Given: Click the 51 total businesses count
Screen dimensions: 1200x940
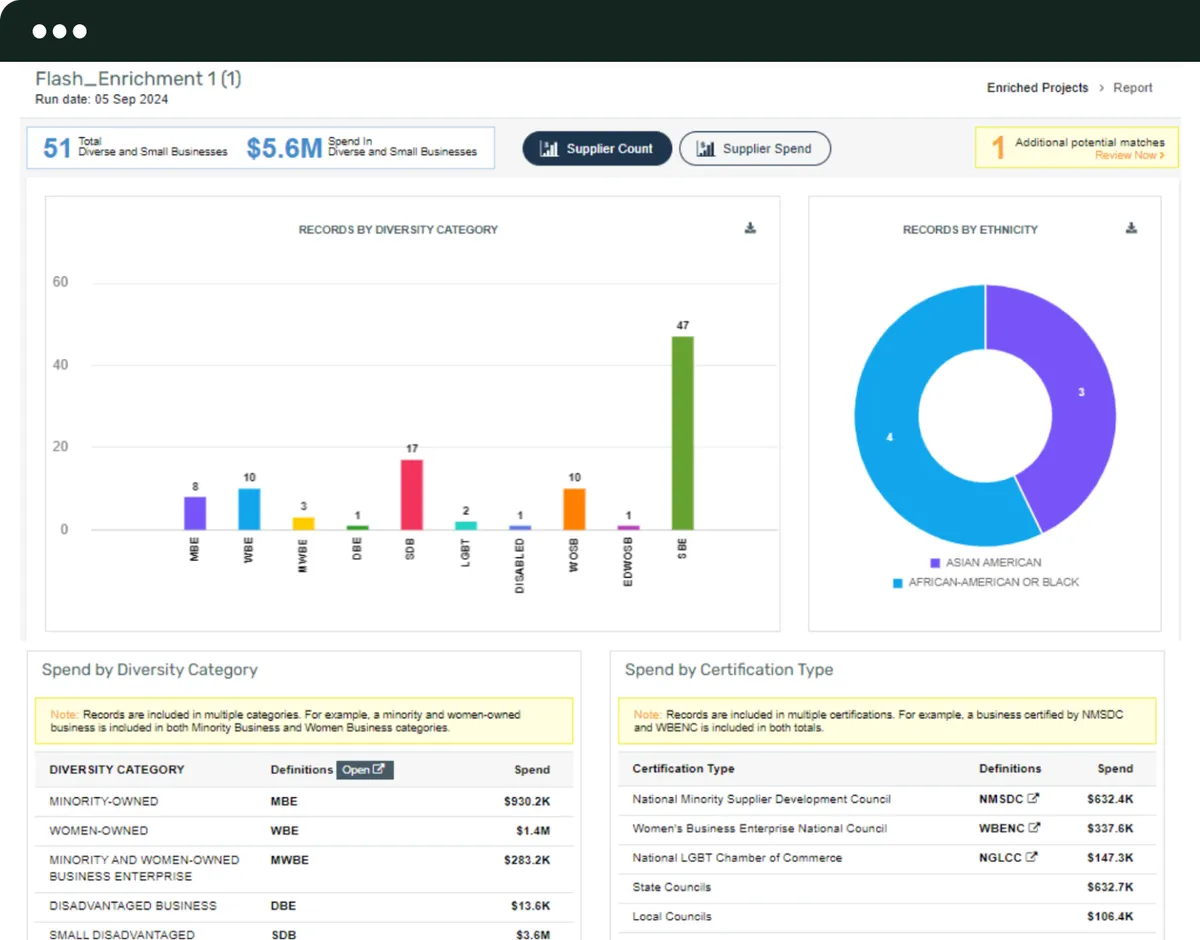Looking at the screenshot, I should pos(56,148).
